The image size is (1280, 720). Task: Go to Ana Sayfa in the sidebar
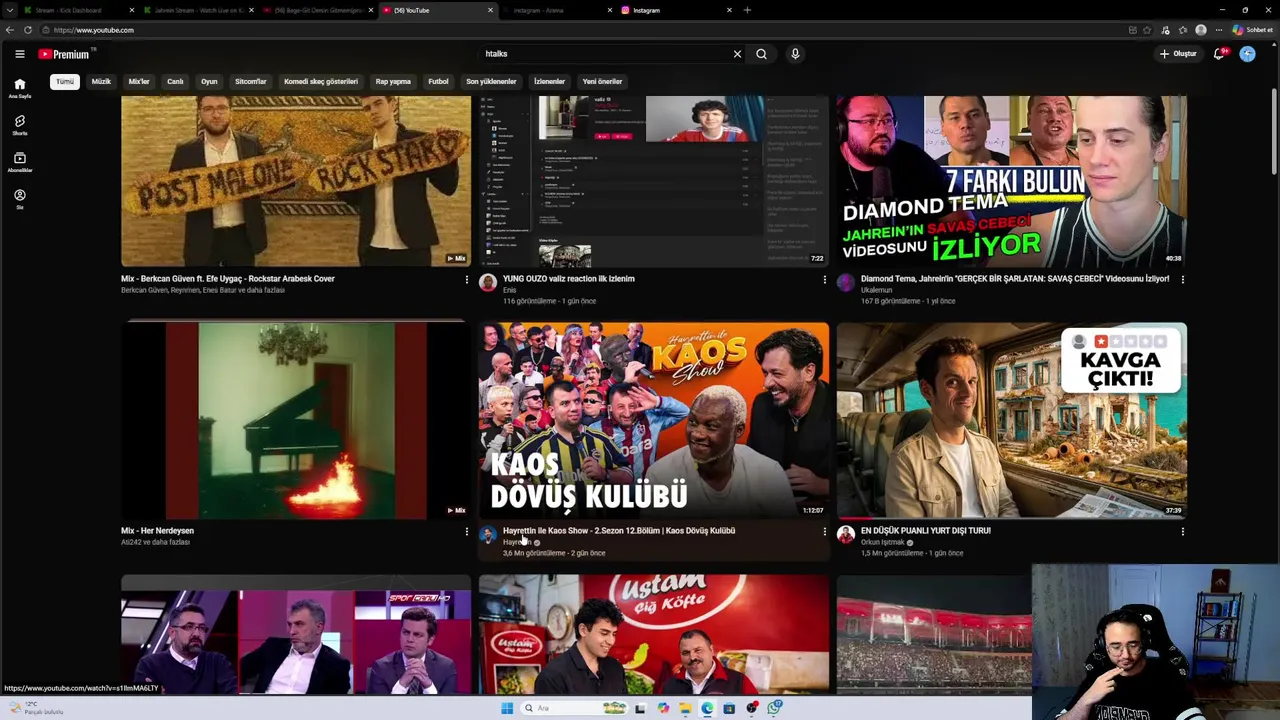tap(19, 89)
